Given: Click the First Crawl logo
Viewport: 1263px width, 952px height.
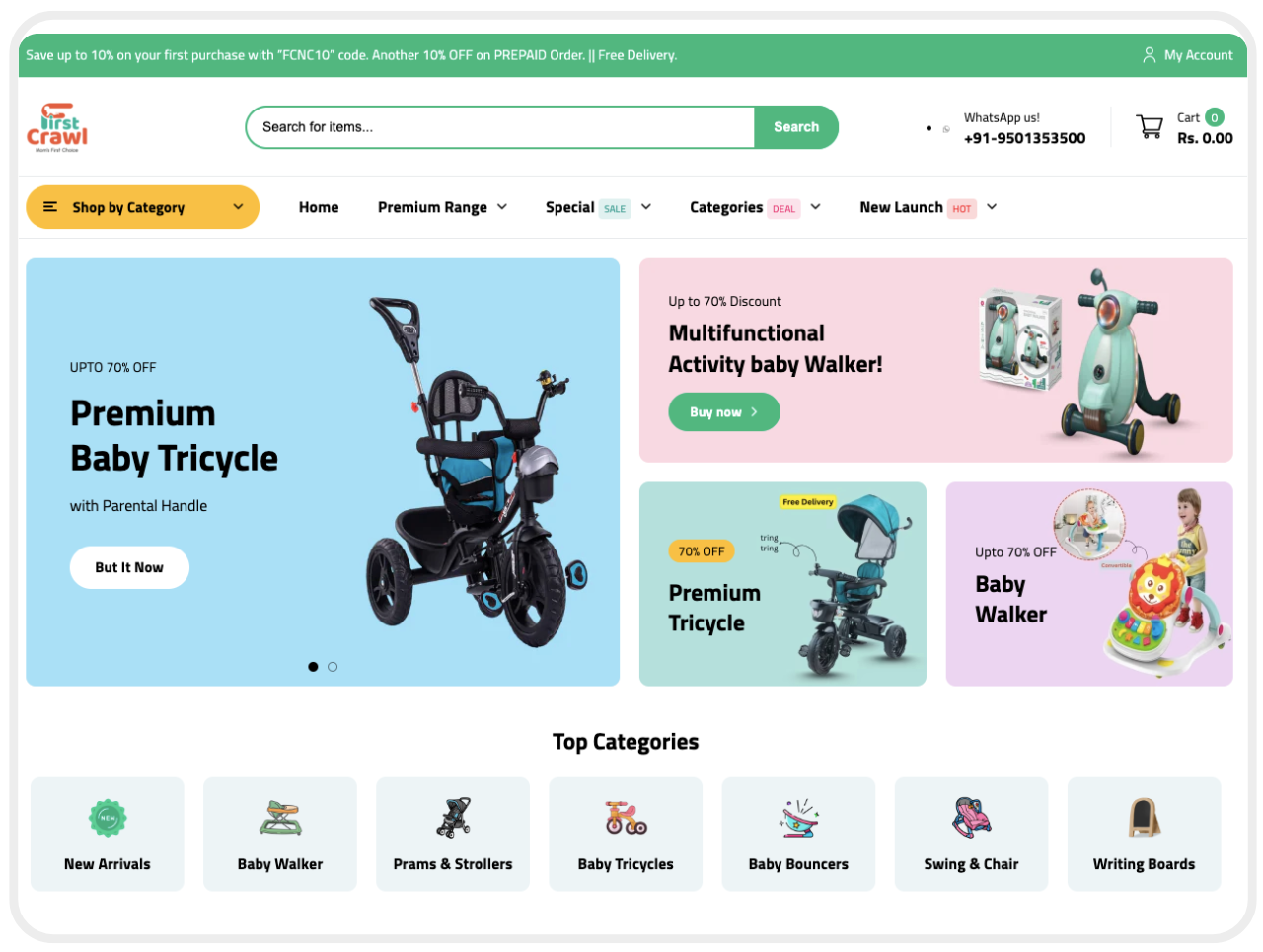Looking at the screenshot, I should click(57, 127).
